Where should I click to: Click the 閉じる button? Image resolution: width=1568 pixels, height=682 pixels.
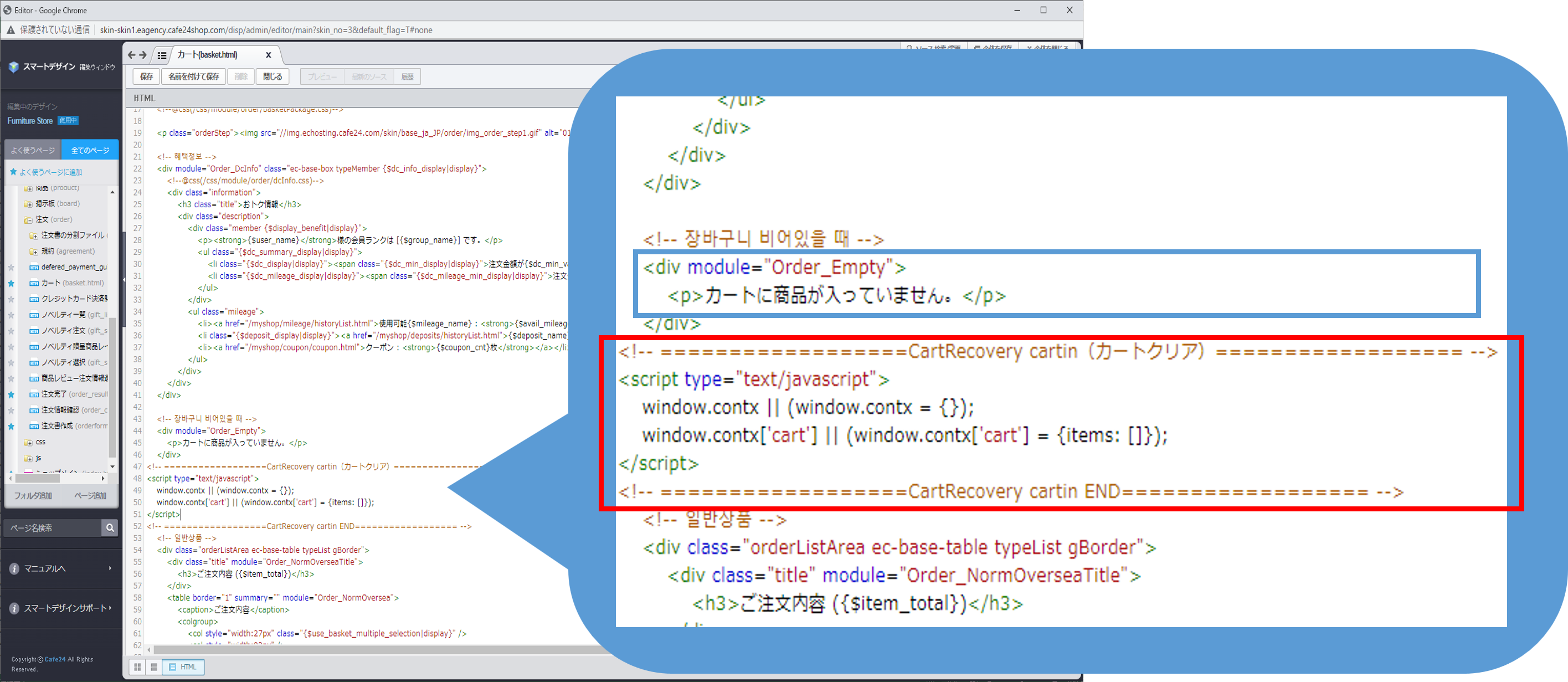click(x=272, y=76)
